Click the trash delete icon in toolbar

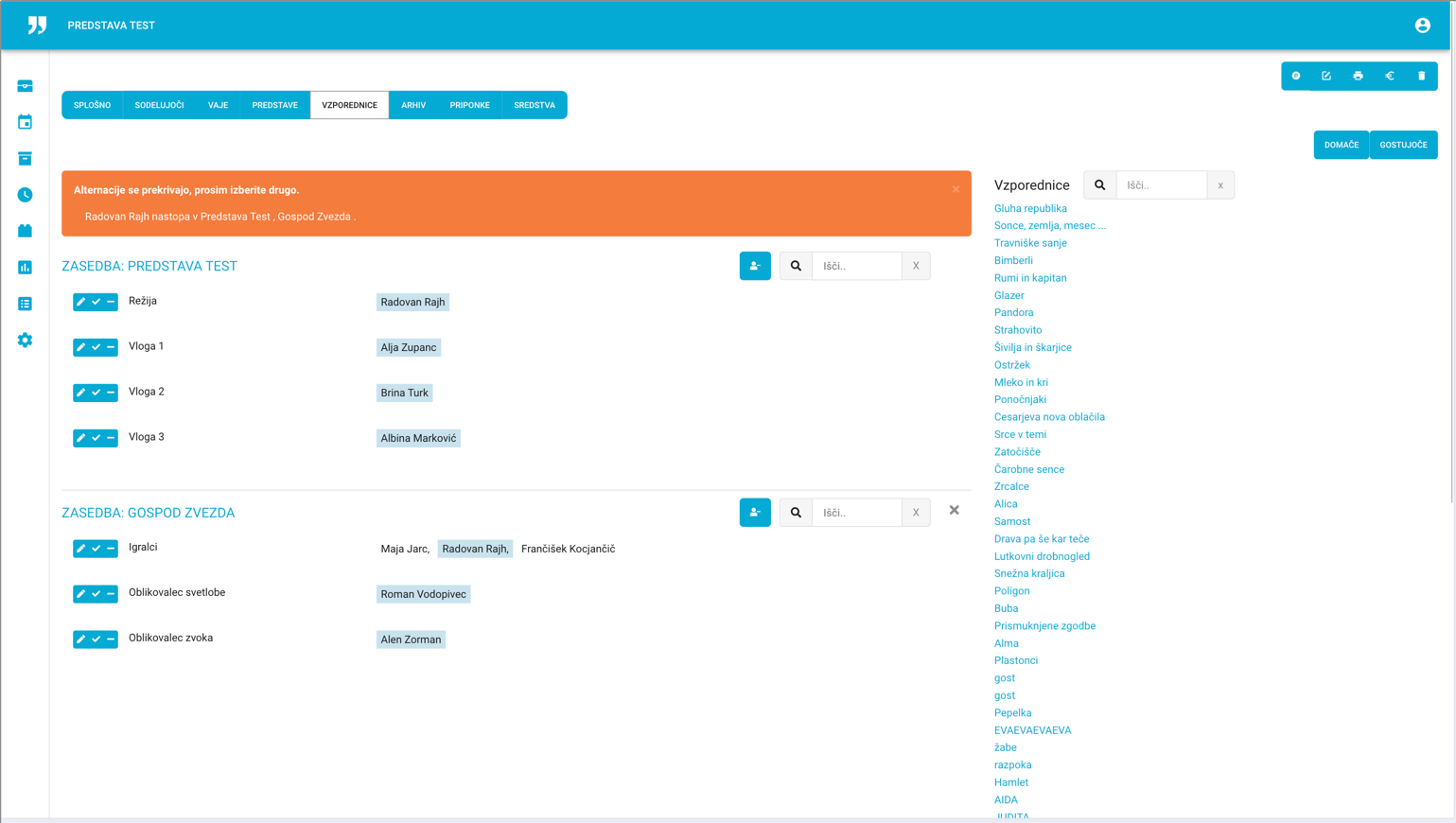pyautogui.click(x=1421, y=76)
